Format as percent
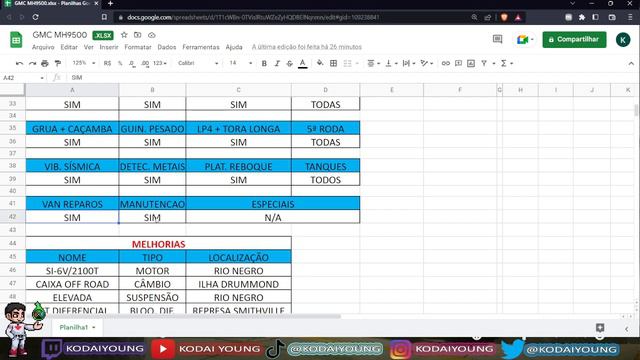Viewport: 640px width, 360px height. [120, 63]
